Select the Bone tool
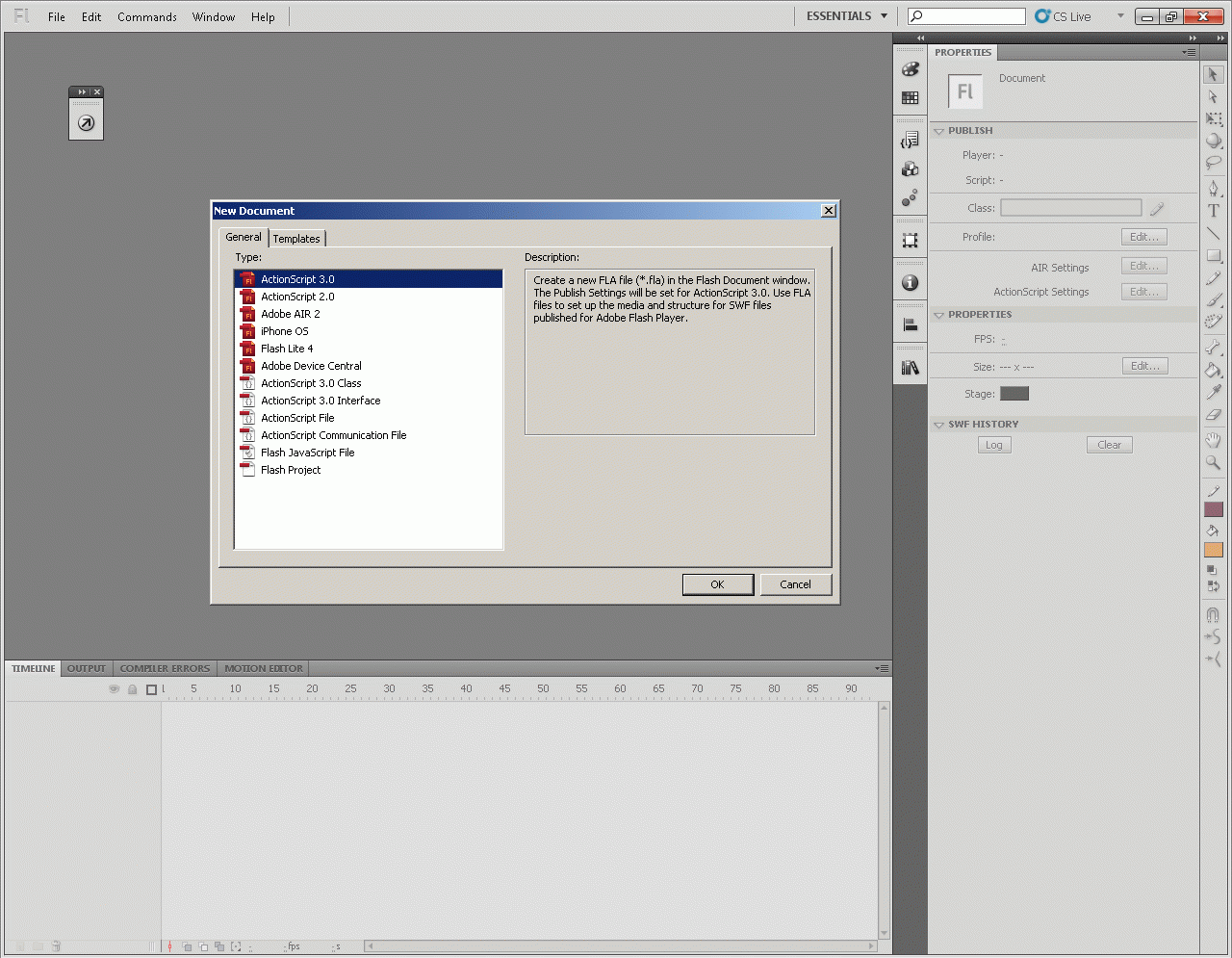This screenshot has width=1232, height=958. 1213,347
